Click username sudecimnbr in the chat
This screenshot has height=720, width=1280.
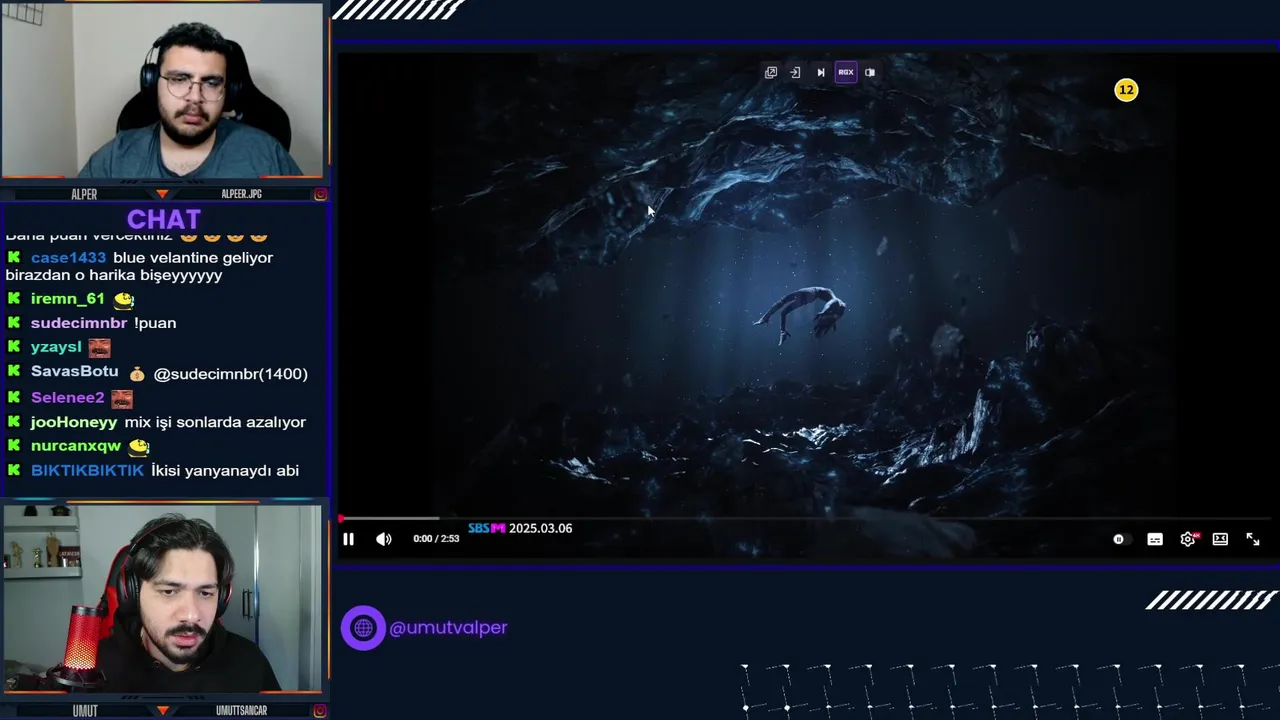click(x=79, y=323)
